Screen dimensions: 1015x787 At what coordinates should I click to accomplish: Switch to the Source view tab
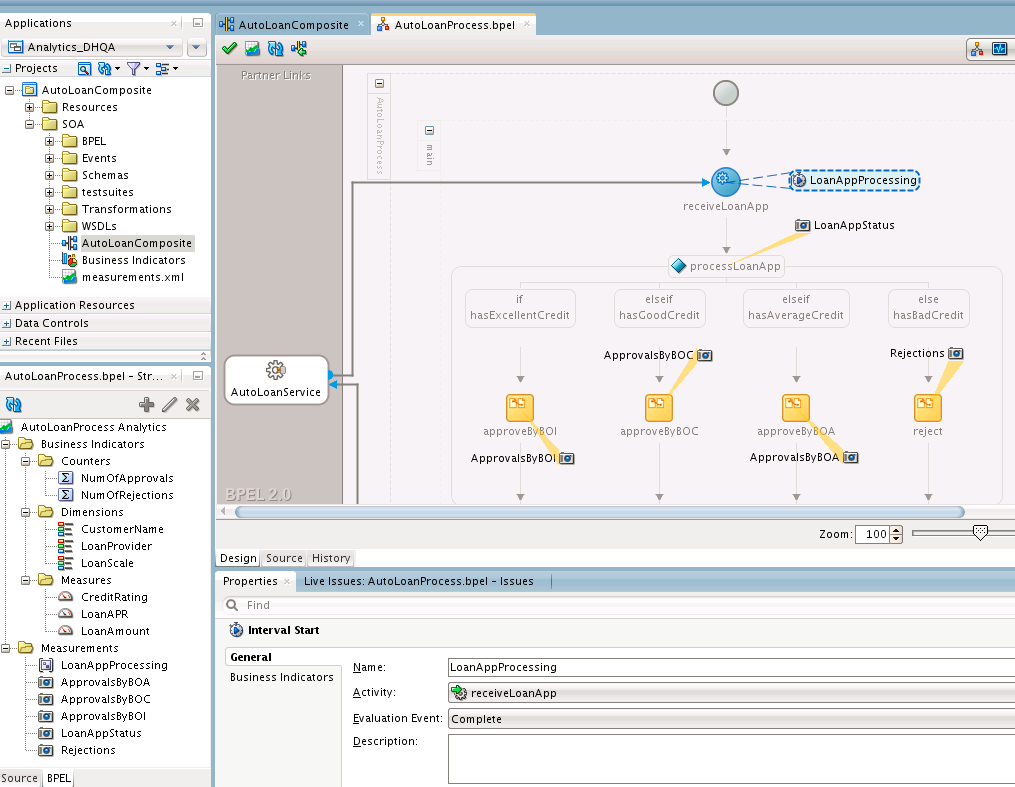click(284, 558)
